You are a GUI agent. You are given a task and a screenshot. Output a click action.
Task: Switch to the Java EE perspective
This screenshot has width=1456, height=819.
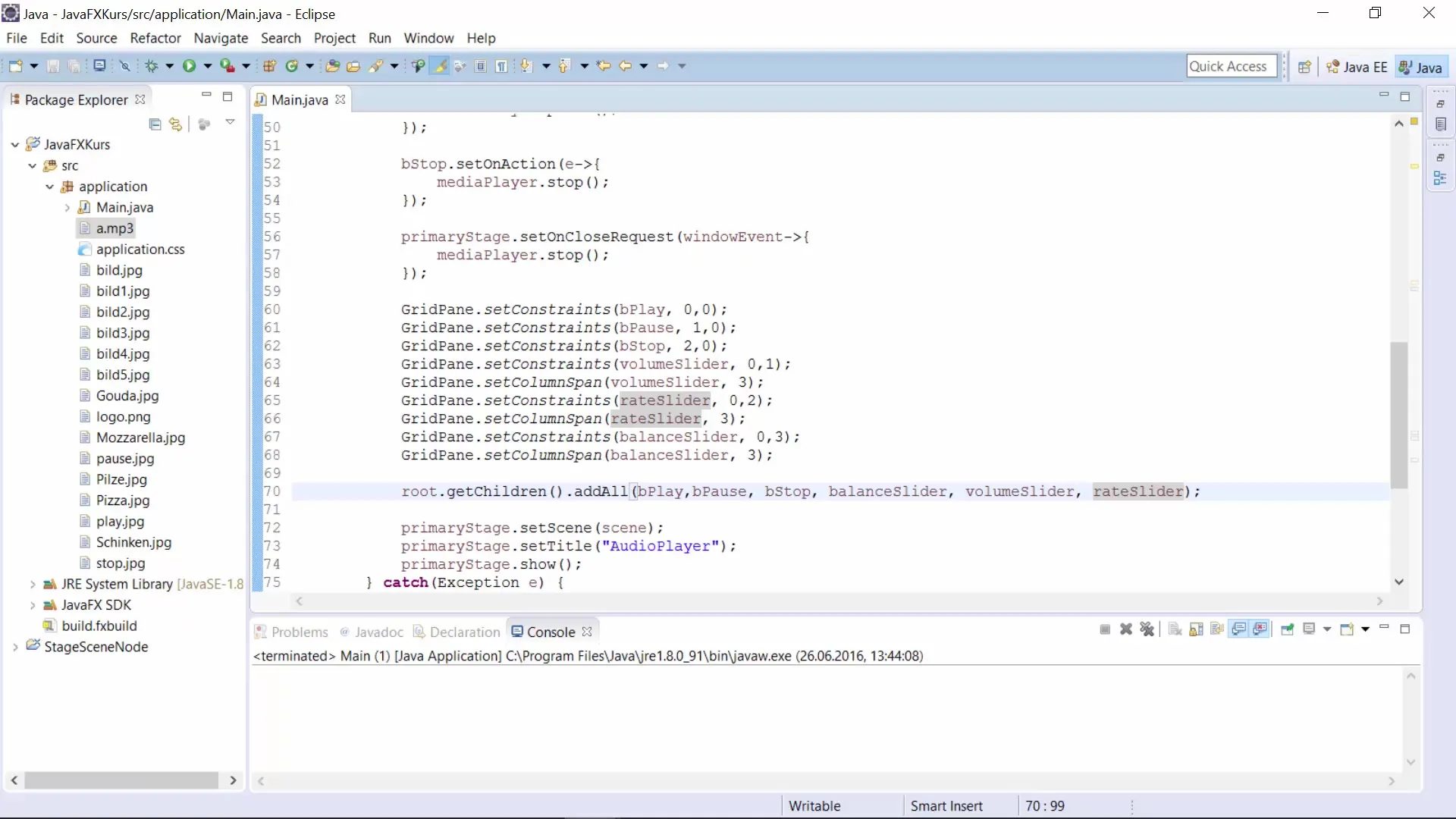(1357, 67)
